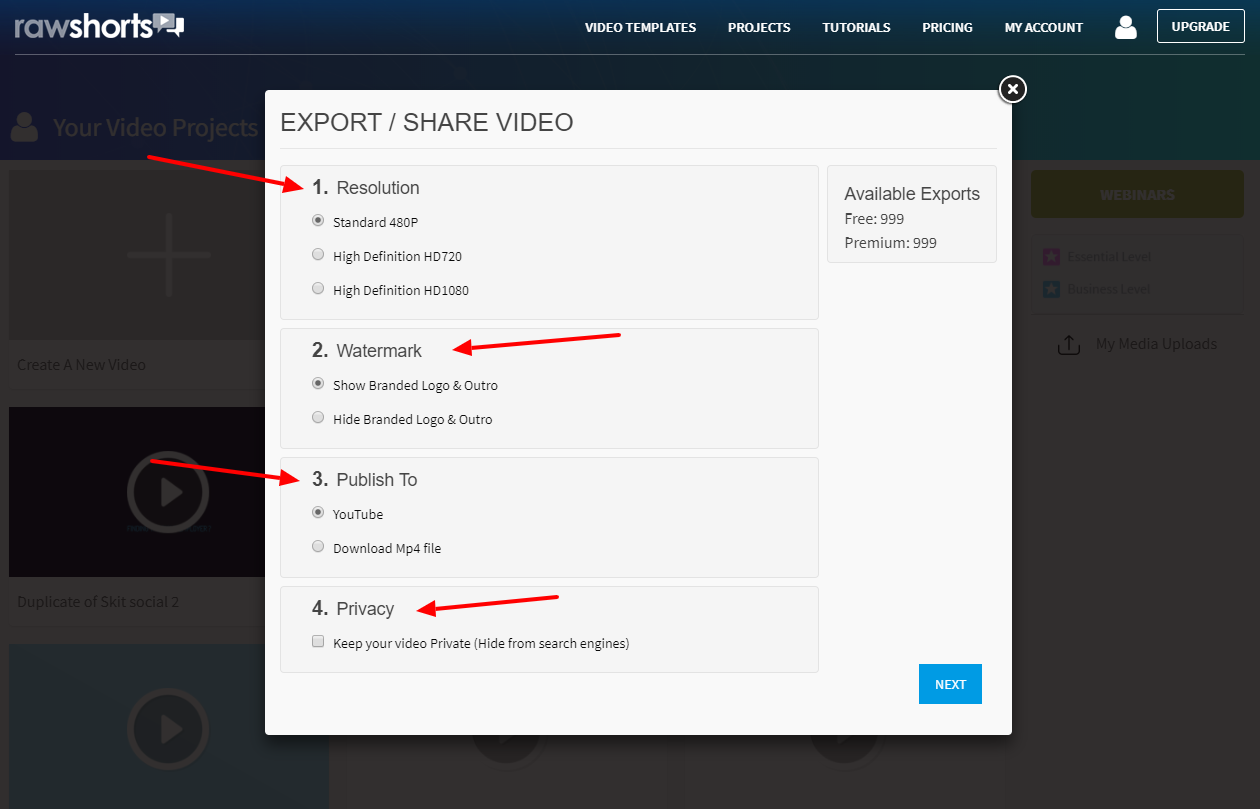Viewport: 1260px width, 809px height.
Task: Play the Duplicate of Skit social 2 video
Action: click(x=168, y=492)
